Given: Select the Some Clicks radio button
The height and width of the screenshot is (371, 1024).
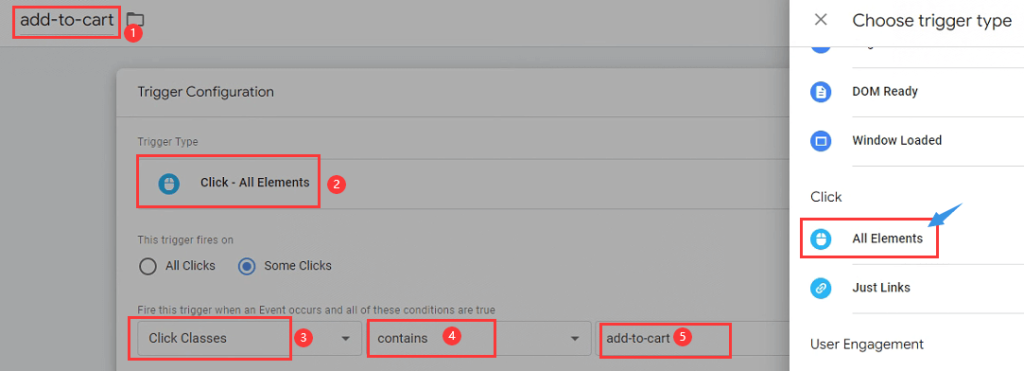Looking at the screenshot, I should click(246, 266).
